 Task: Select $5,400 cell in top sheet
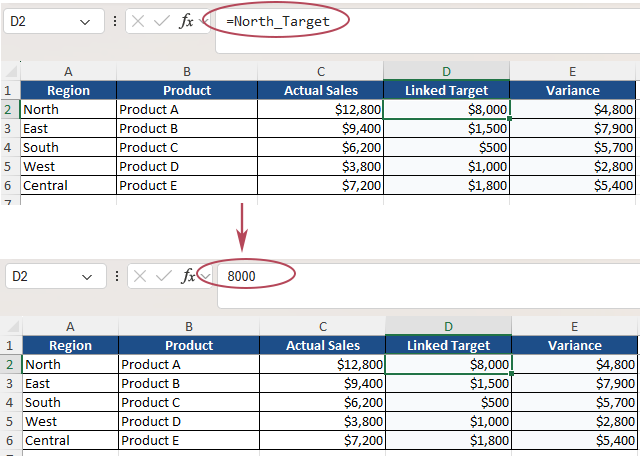click(573, 185)
